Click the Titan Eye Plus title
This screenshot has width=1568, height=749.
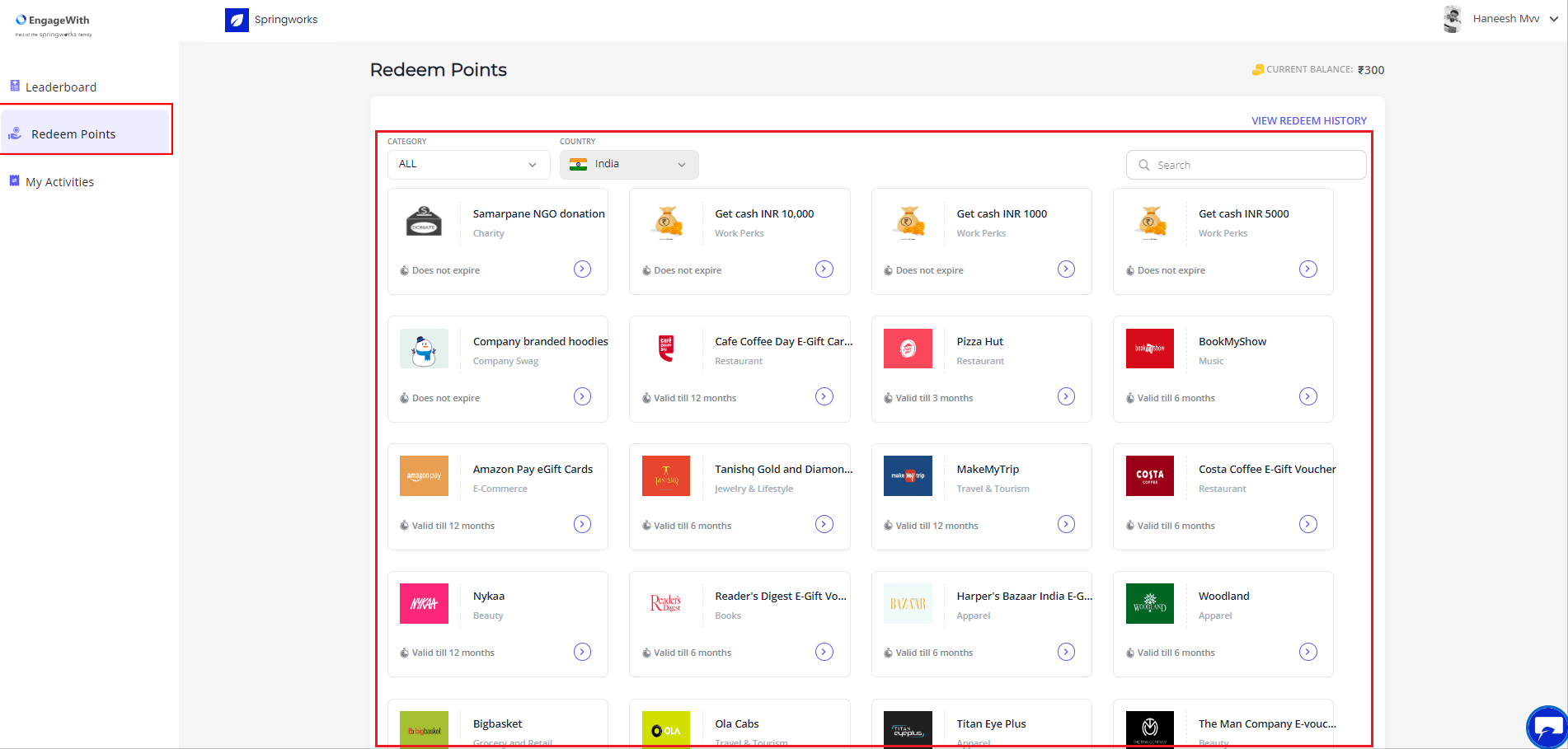point(991,723)
